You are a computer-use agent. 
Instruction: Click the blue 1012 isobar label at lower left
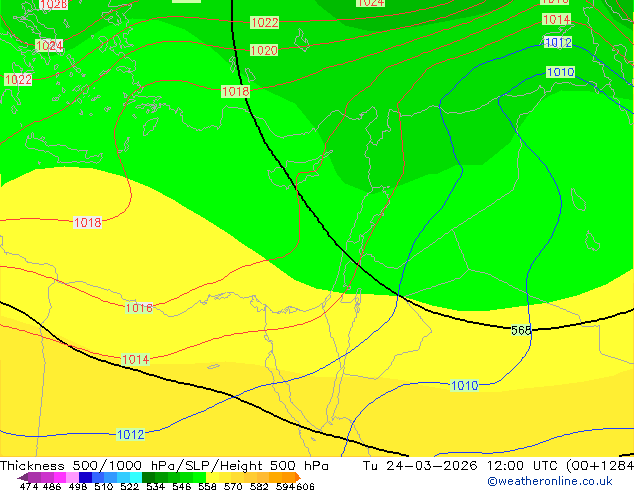pos(130,434)
